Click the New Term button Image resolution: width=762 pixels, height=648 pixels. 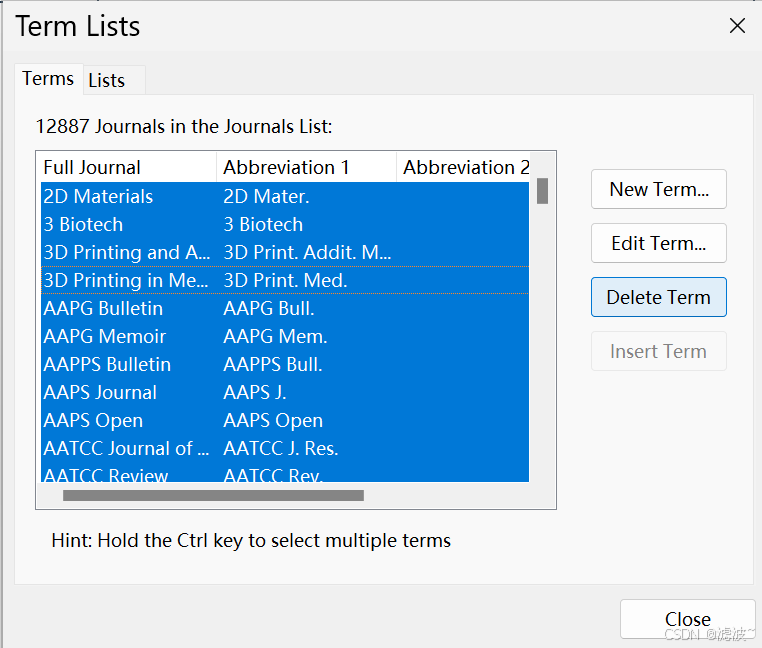pyautogui.click(x=658, y=189)
